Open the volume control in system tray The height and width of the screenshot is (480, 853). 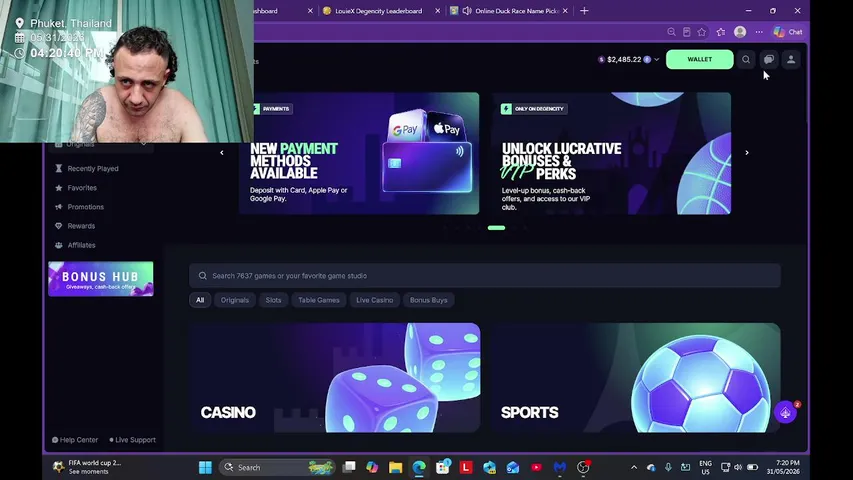pyautogui.click(x=738, y=467)
